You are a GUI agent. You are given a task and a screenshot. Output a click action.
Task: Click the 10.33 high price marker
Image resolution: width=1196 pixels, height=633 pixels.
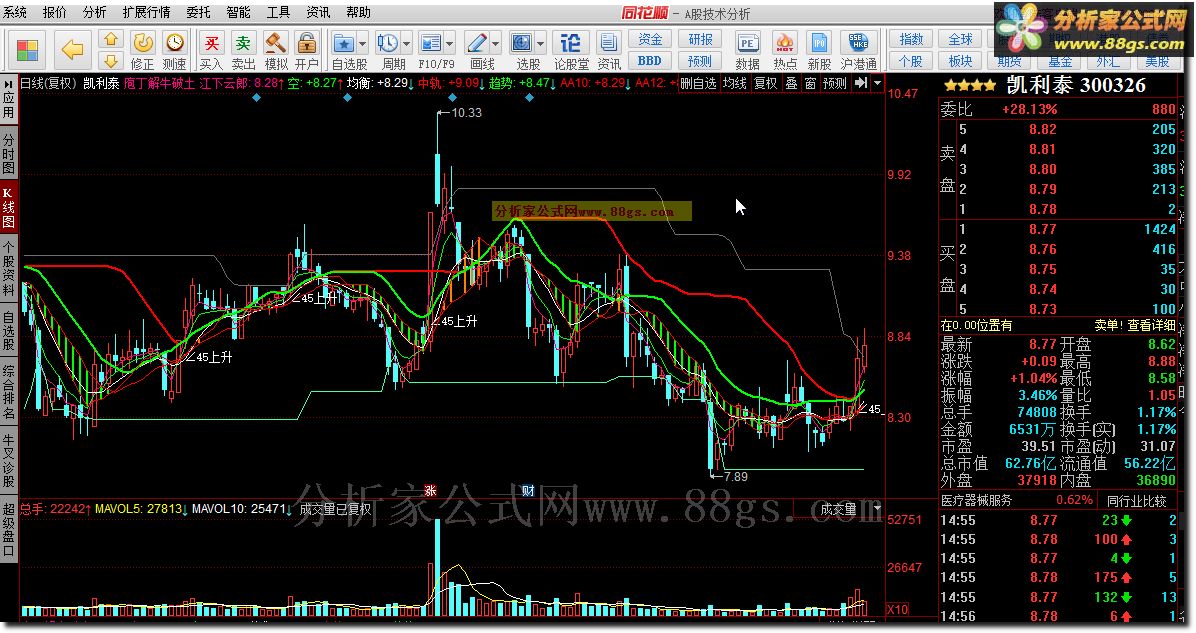[466, 113]
